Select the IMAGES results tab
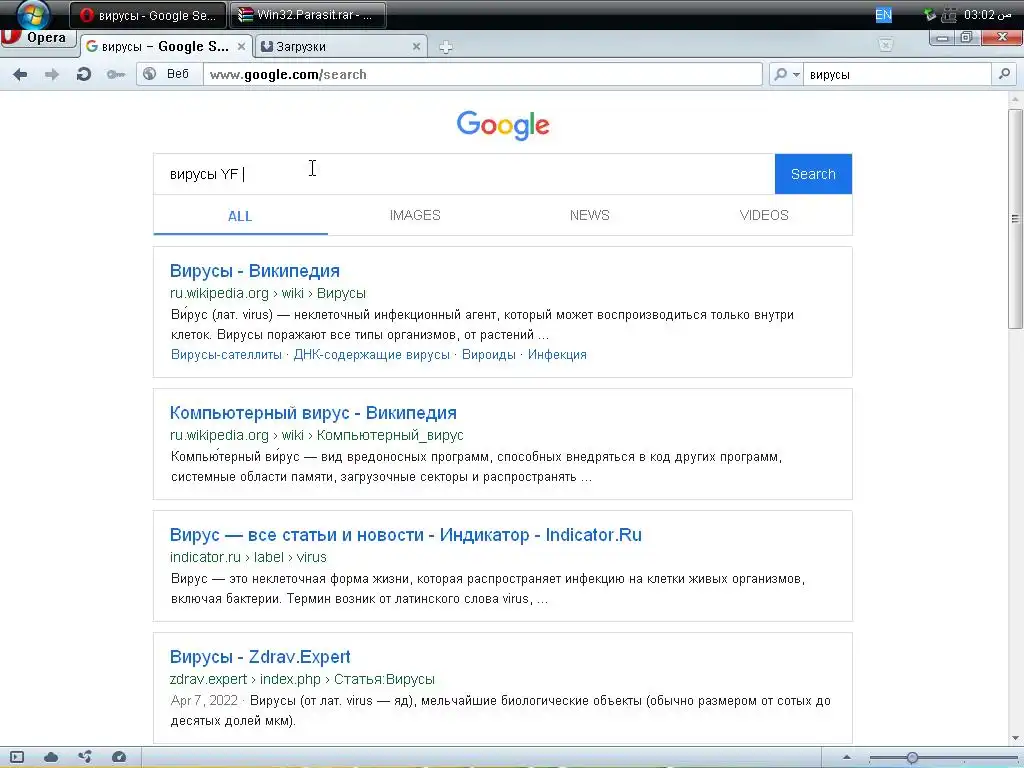The height and width of the screenshot is (768, 1024). tap(415, 216)
